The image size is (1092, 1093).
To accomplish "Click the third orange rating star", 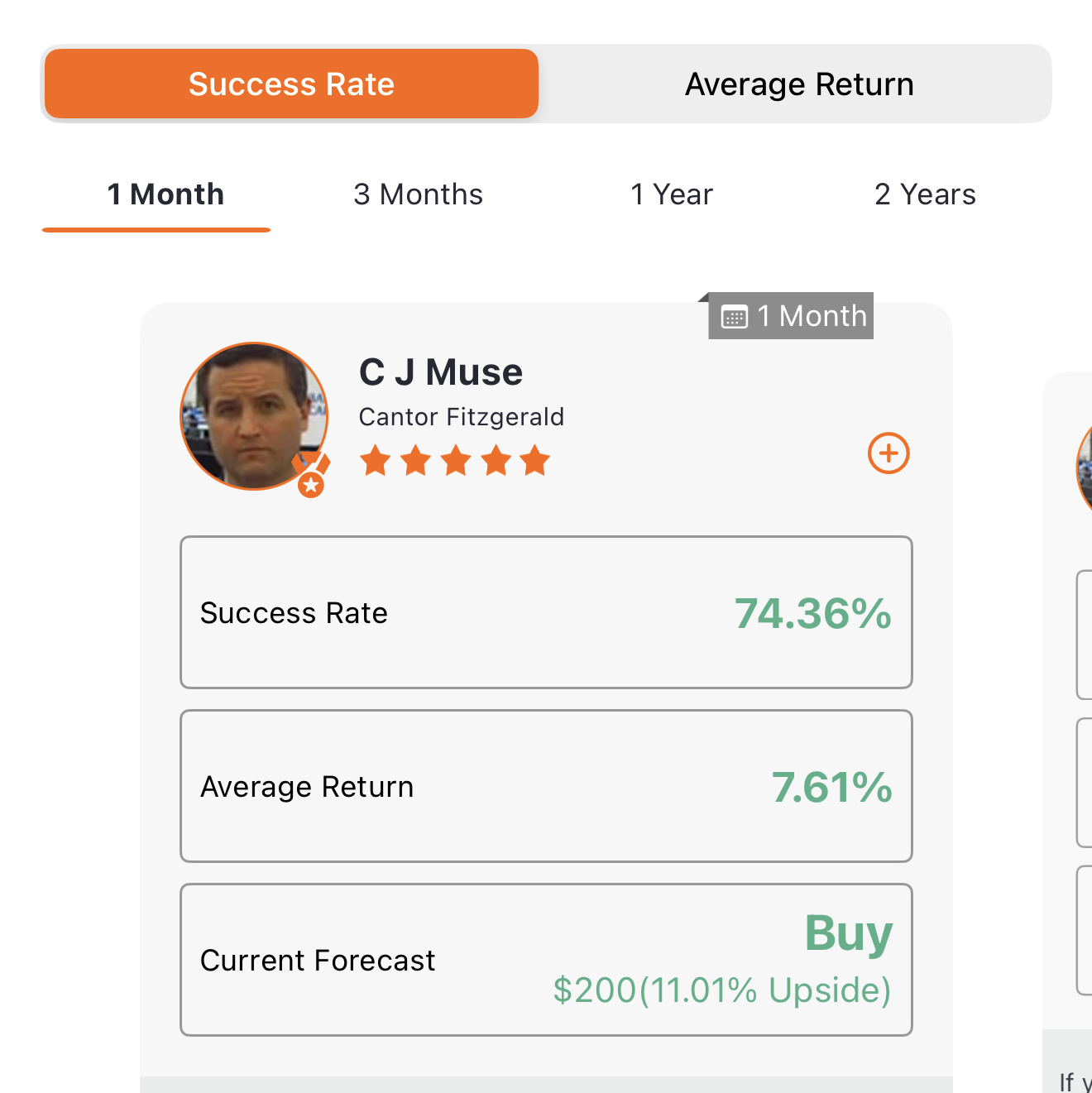I will point(456,460).
